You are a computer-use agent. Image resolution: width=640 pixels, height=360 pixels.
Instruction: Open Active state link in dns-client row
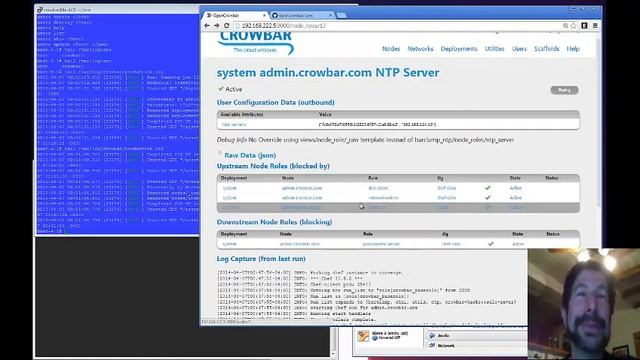pos(516,188)
